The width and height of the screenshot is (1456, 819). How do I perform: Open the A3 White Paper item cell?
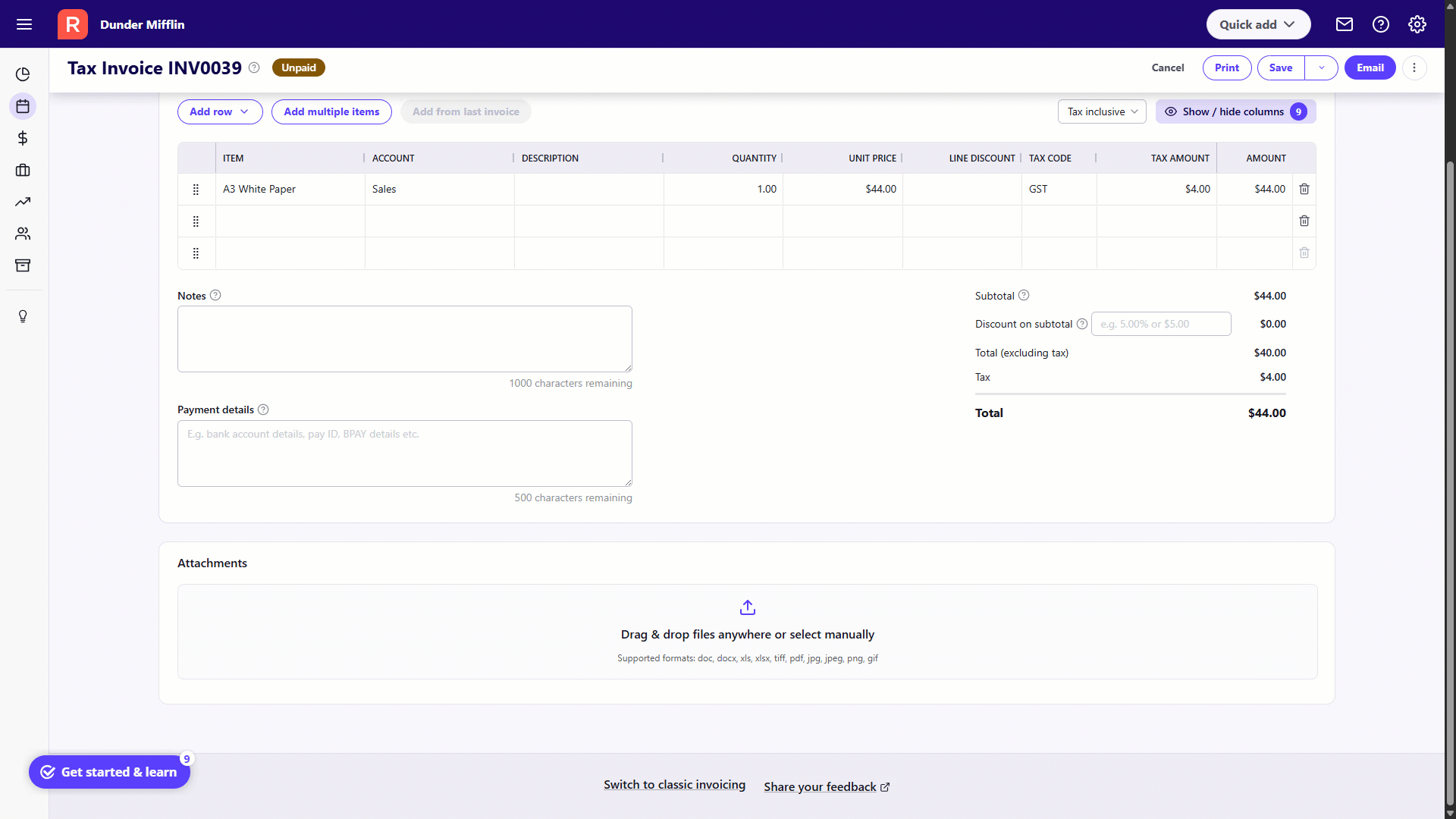(290, 189)
